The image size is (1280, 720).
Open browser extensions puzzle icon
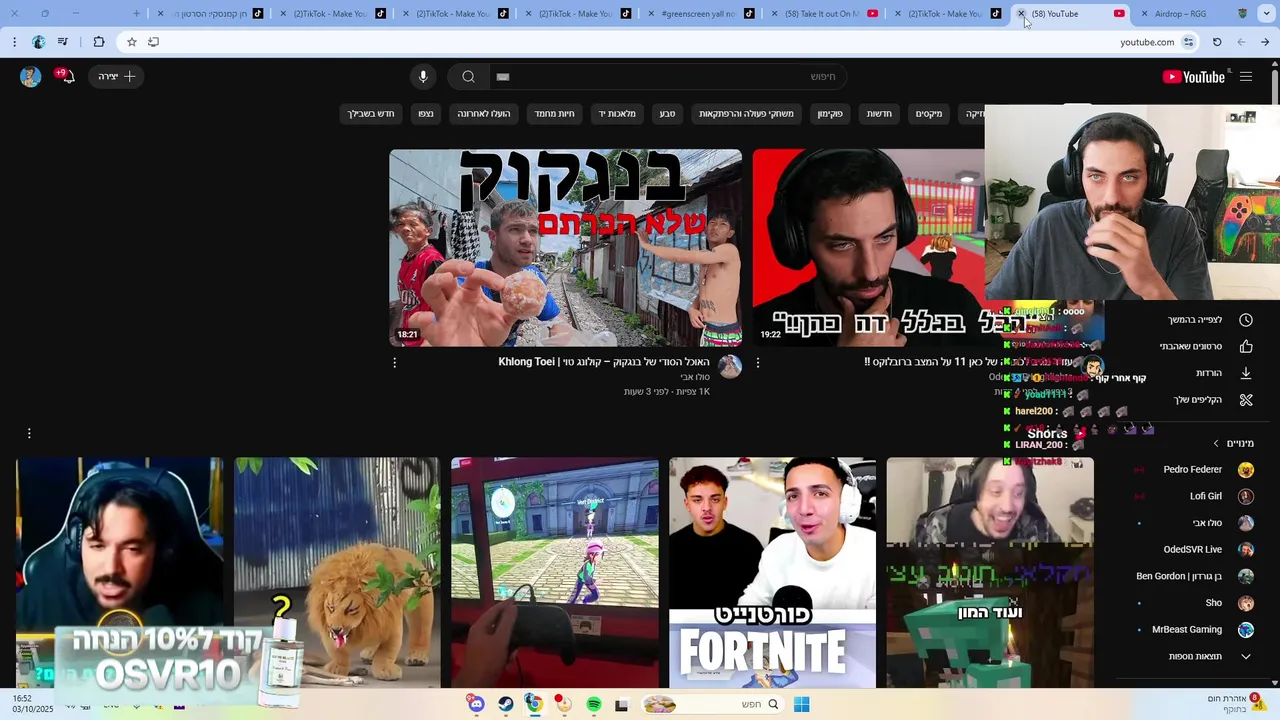(98, 42)
